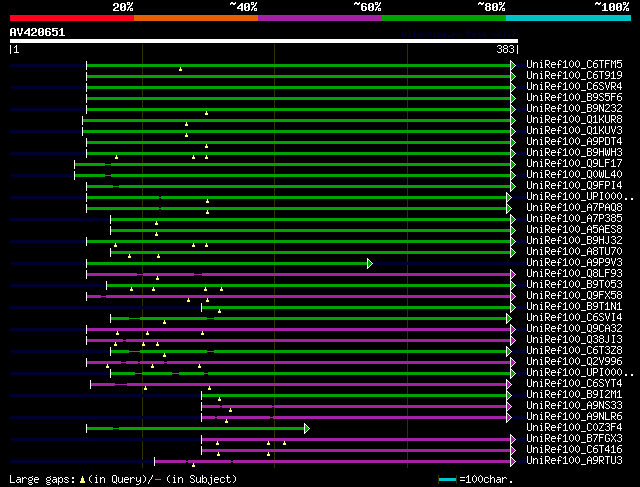
Task: Select the UniRef100_A7PAQ8 entry
Action: tap(574, 208)
